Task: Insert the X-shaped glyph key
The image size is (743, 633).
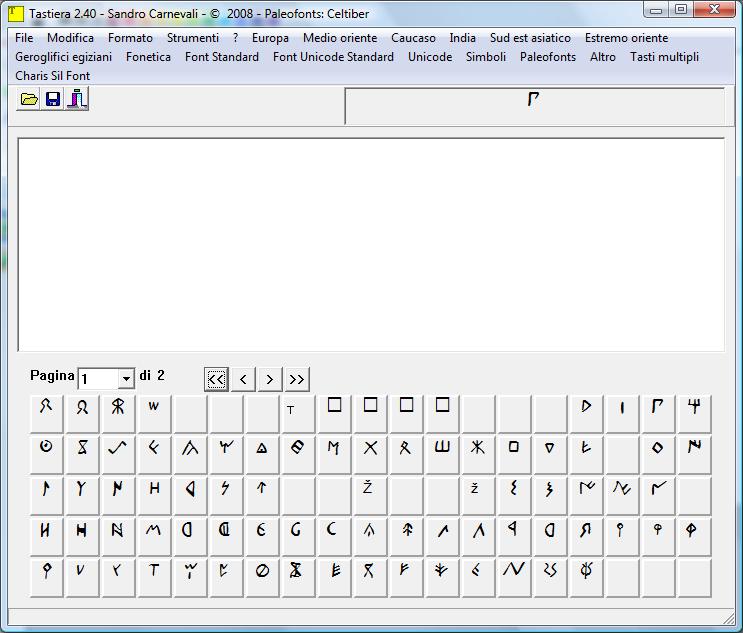Action: [370, 455]
